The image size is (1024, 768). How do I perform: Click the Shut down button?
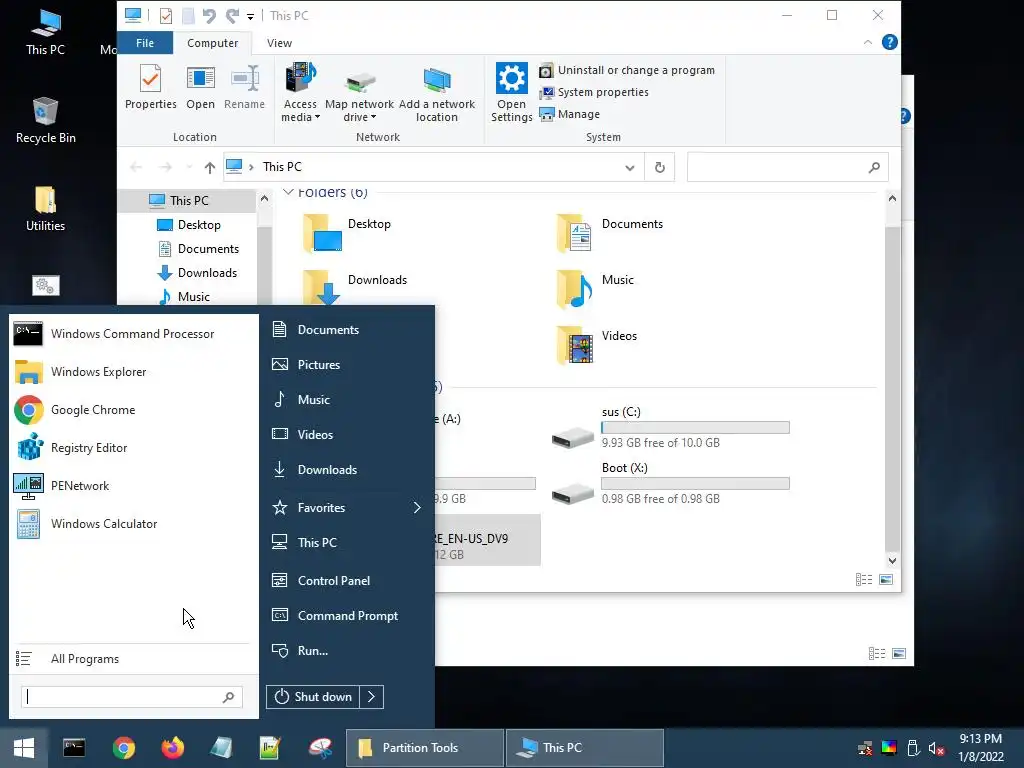(x=313, y=697)
